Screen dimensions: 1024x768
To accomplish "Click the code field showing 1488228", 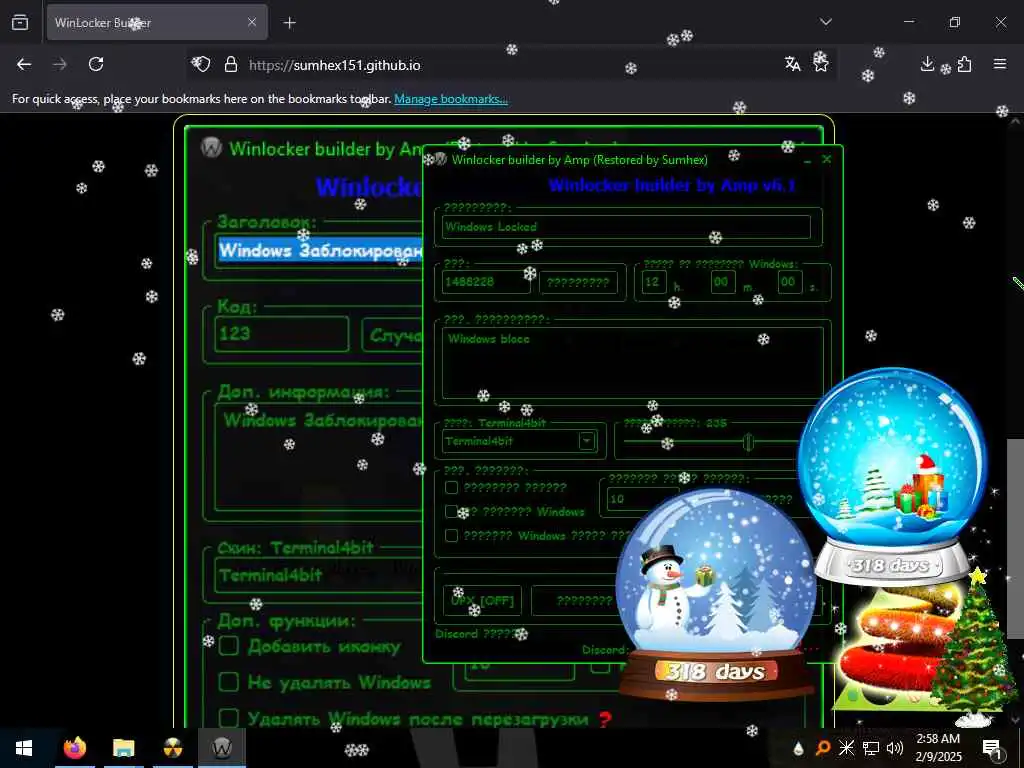I will click(486, 282).
